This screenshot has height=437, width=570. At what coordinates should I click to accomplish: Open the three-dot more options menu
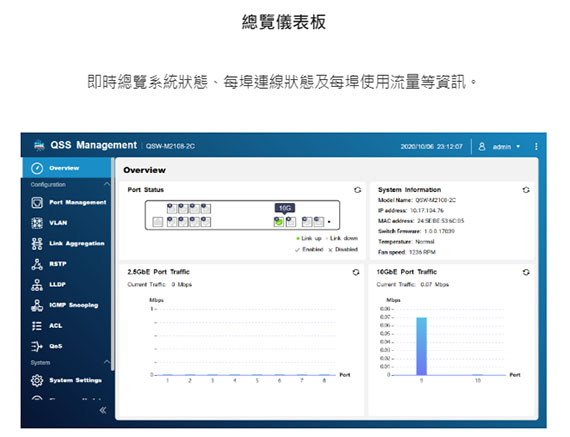(x=536, y=147)
